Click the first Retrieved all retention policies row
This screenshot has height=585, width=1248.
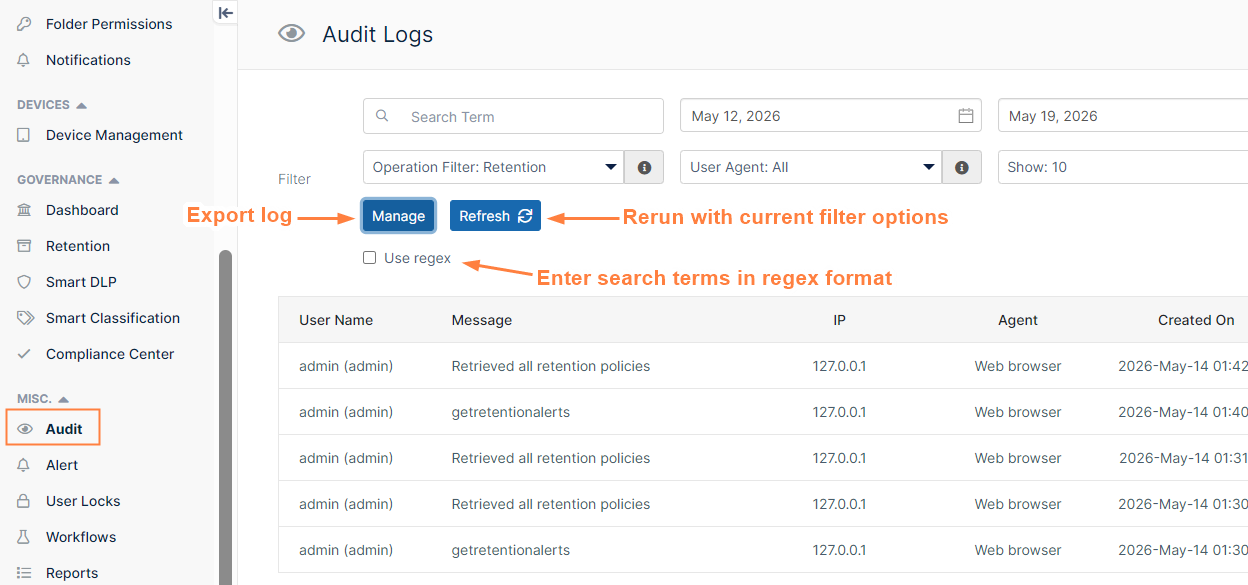(x=763, y=366)
